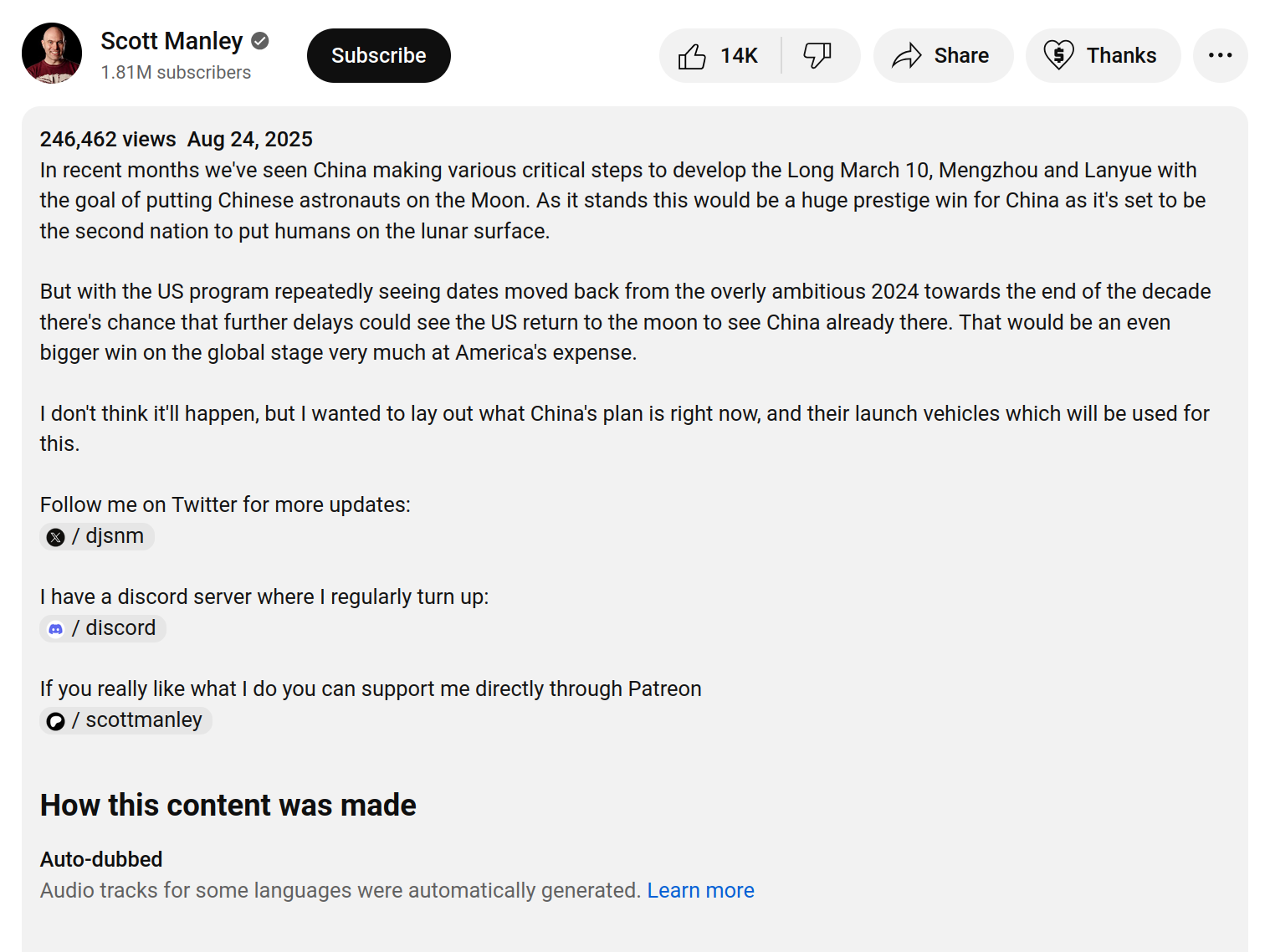Click the Aug 24, 2025 upload date
This screenshot has height=952, width=1270.
pyautogui.click(x=249, y=139)
